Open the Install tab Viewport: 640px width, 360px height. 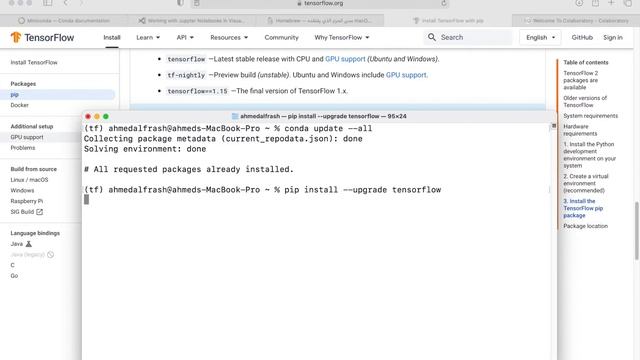point(112,38)
